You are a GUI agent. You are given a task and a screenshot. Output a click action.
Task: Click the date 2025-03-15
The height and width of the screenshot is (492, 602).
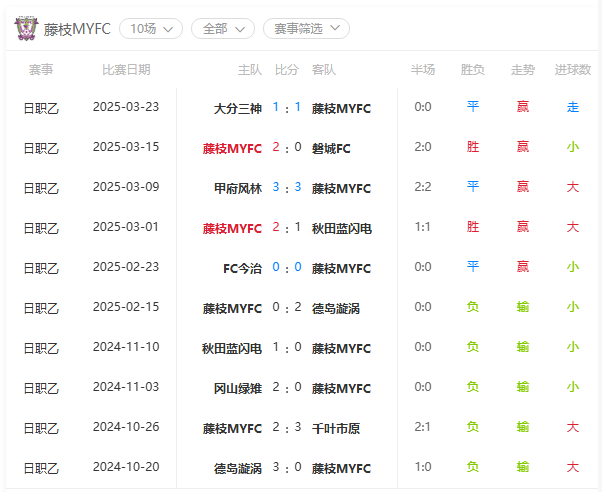click(126, 147)
